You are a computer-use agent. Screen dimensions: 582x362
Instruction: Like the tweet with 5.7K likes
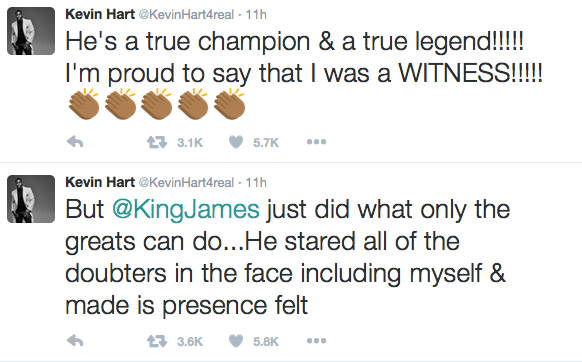click(236, 142)
